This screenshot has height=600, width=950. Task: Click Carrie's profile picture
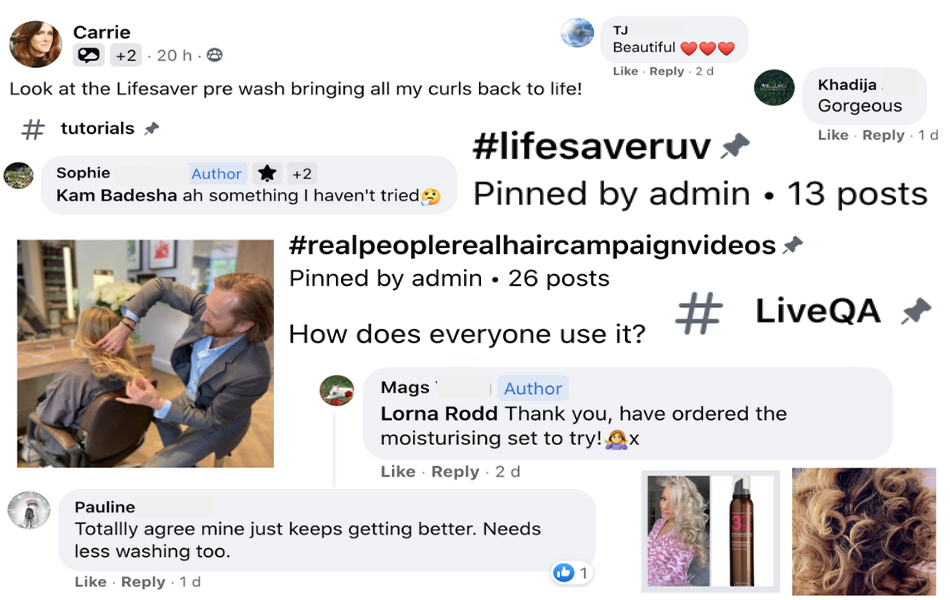tap(36, 44)
